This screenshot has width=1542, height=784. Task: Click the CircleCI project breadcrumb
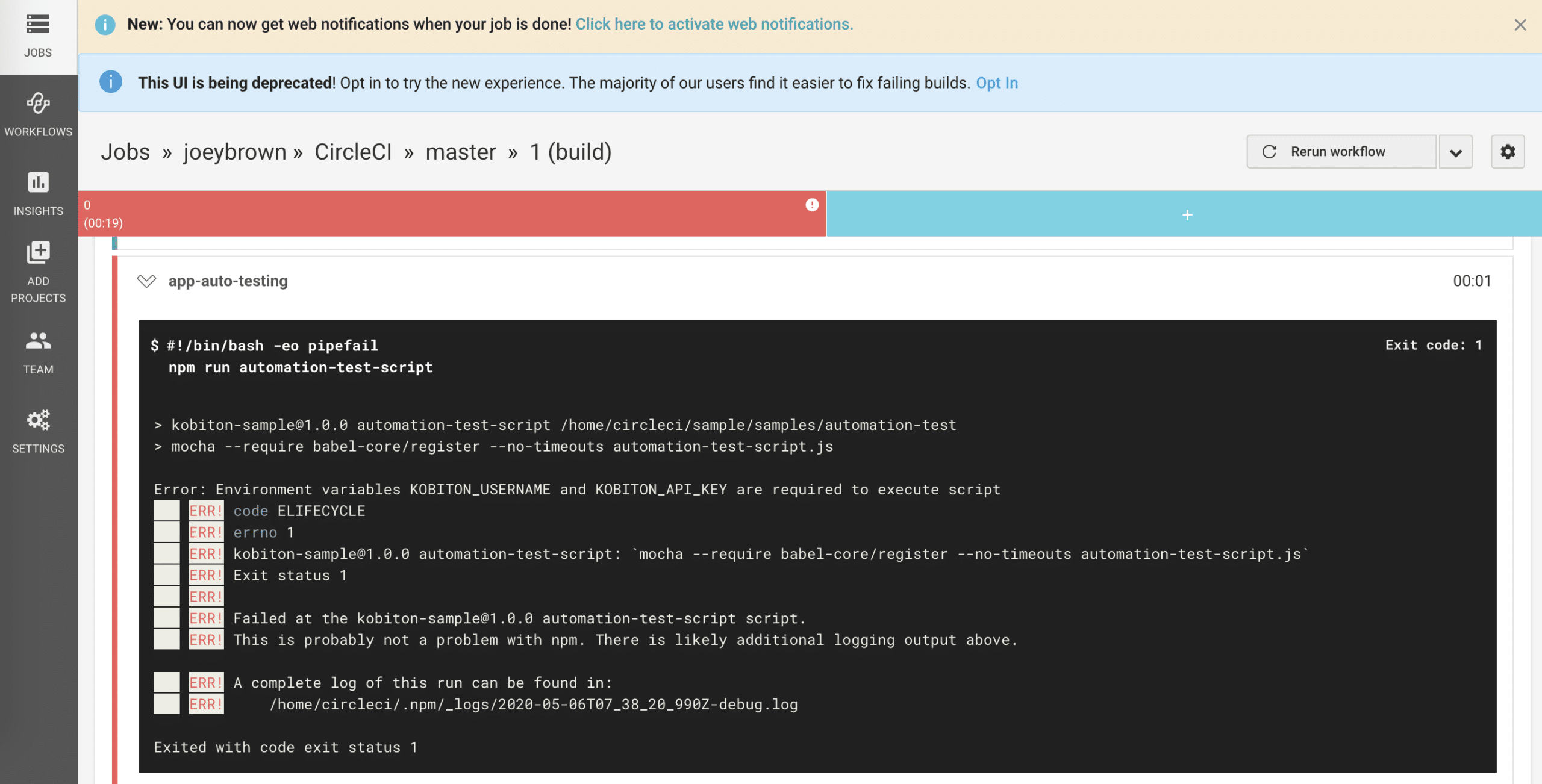(353, 152)
